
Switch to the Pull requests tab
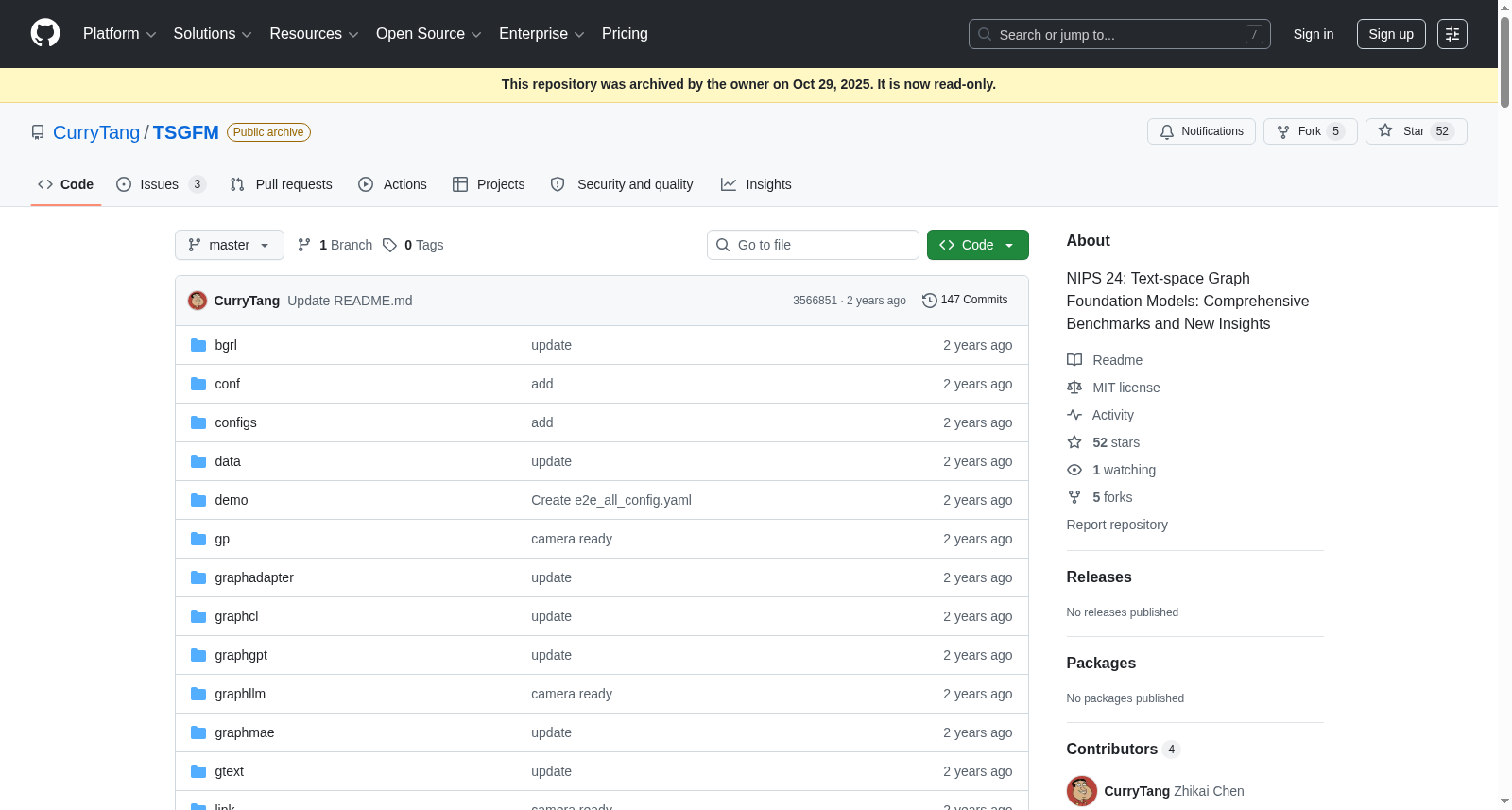click(282, 184)
